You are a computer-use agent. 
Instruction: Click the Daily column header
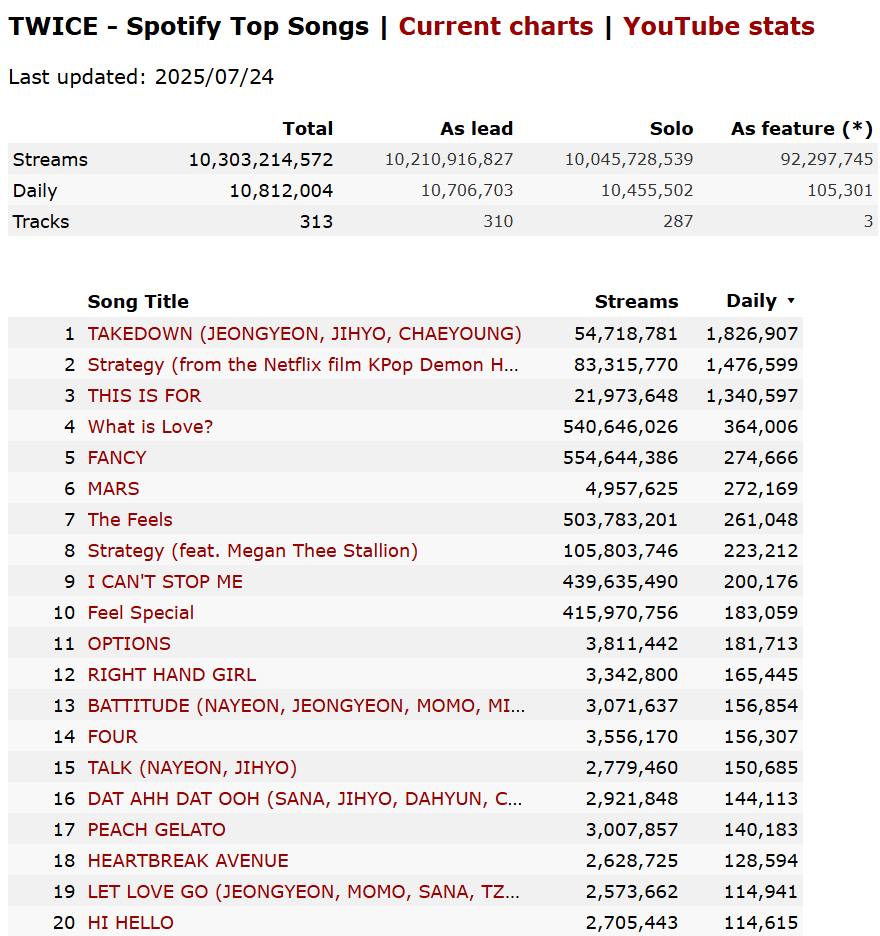pyautogui.click(x=752, y=301)
